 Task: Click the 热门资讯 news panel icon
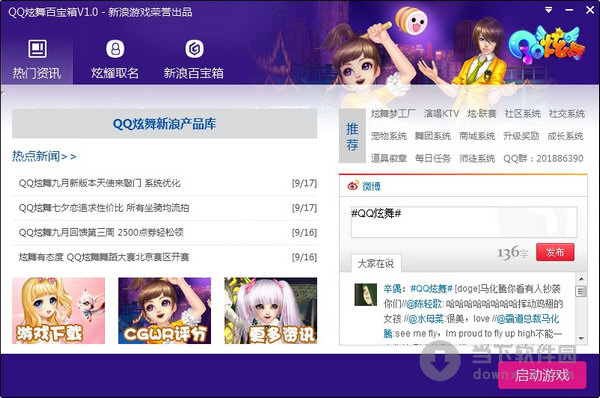(38, 49)
